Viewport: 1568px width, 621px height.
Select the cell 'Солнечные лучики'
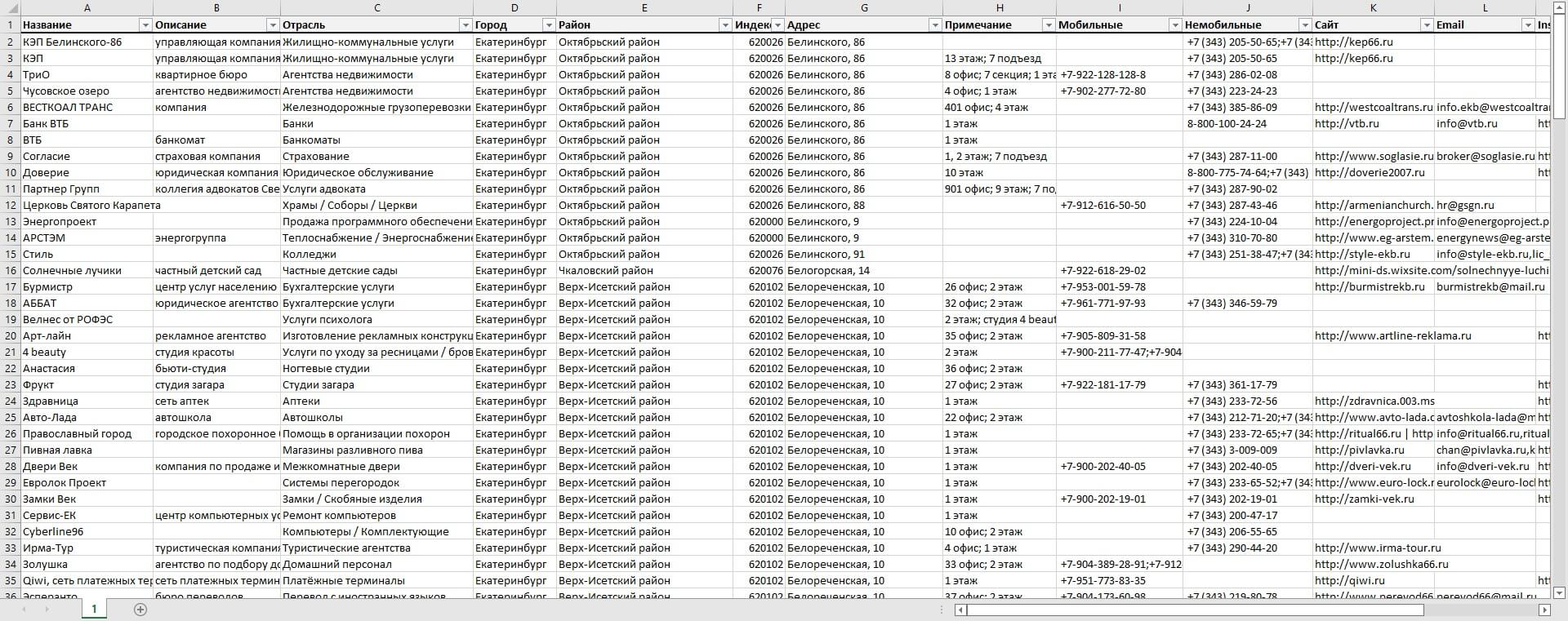tap(87, 270)
